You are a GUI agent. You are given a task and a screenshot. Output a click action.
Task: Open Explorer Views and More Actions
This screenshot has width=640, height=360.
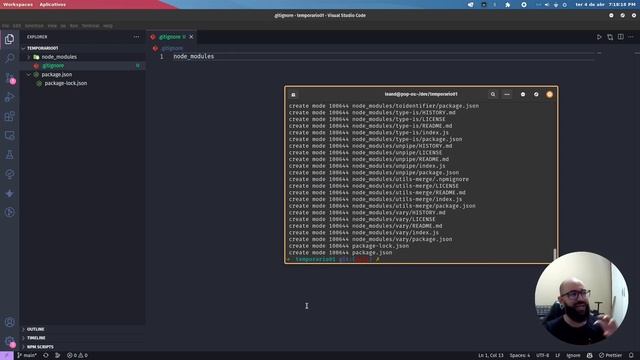[x=136, y=37]
